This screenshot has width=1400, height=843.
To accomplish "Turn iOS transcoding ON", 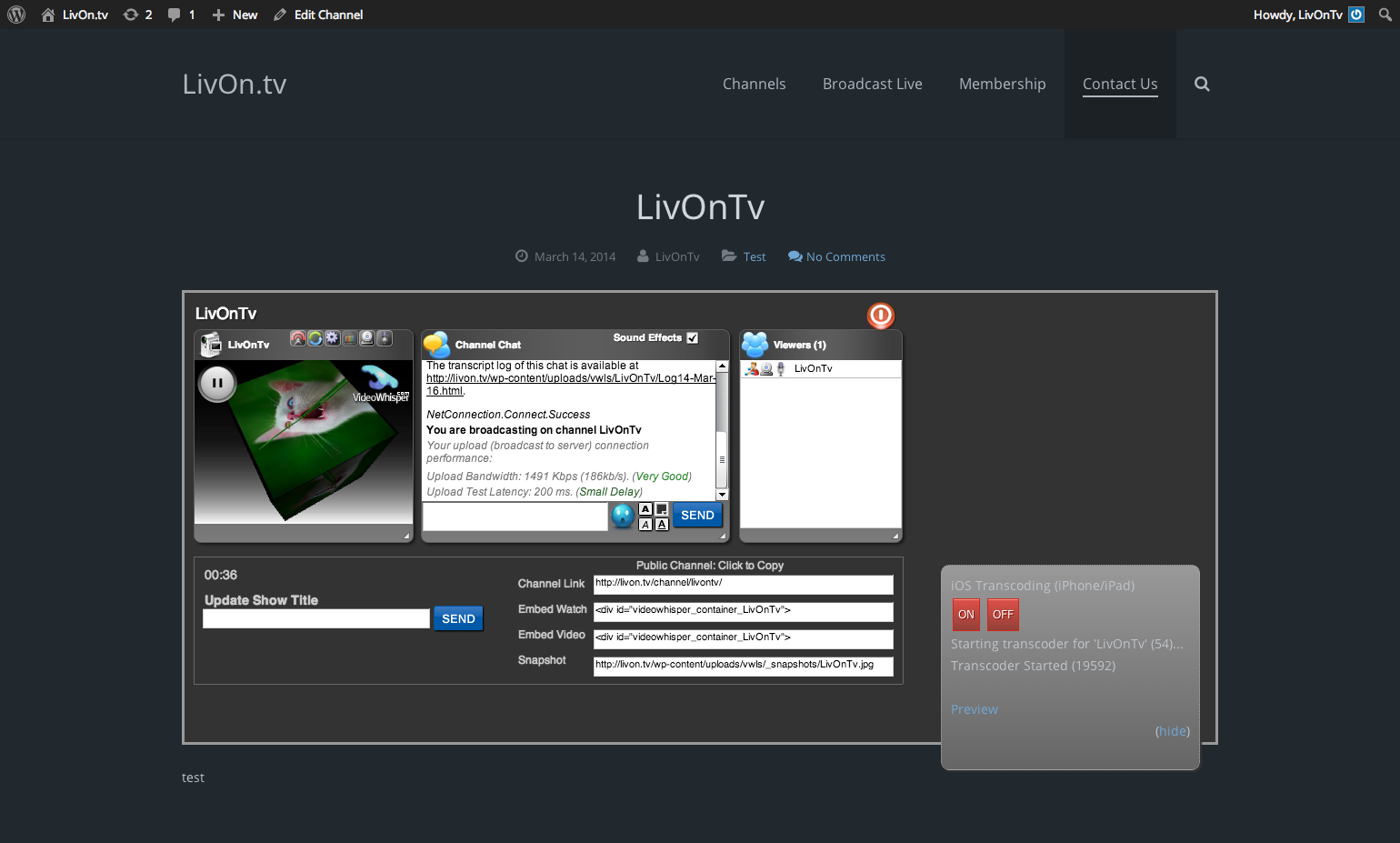I will tap(965, 615).
